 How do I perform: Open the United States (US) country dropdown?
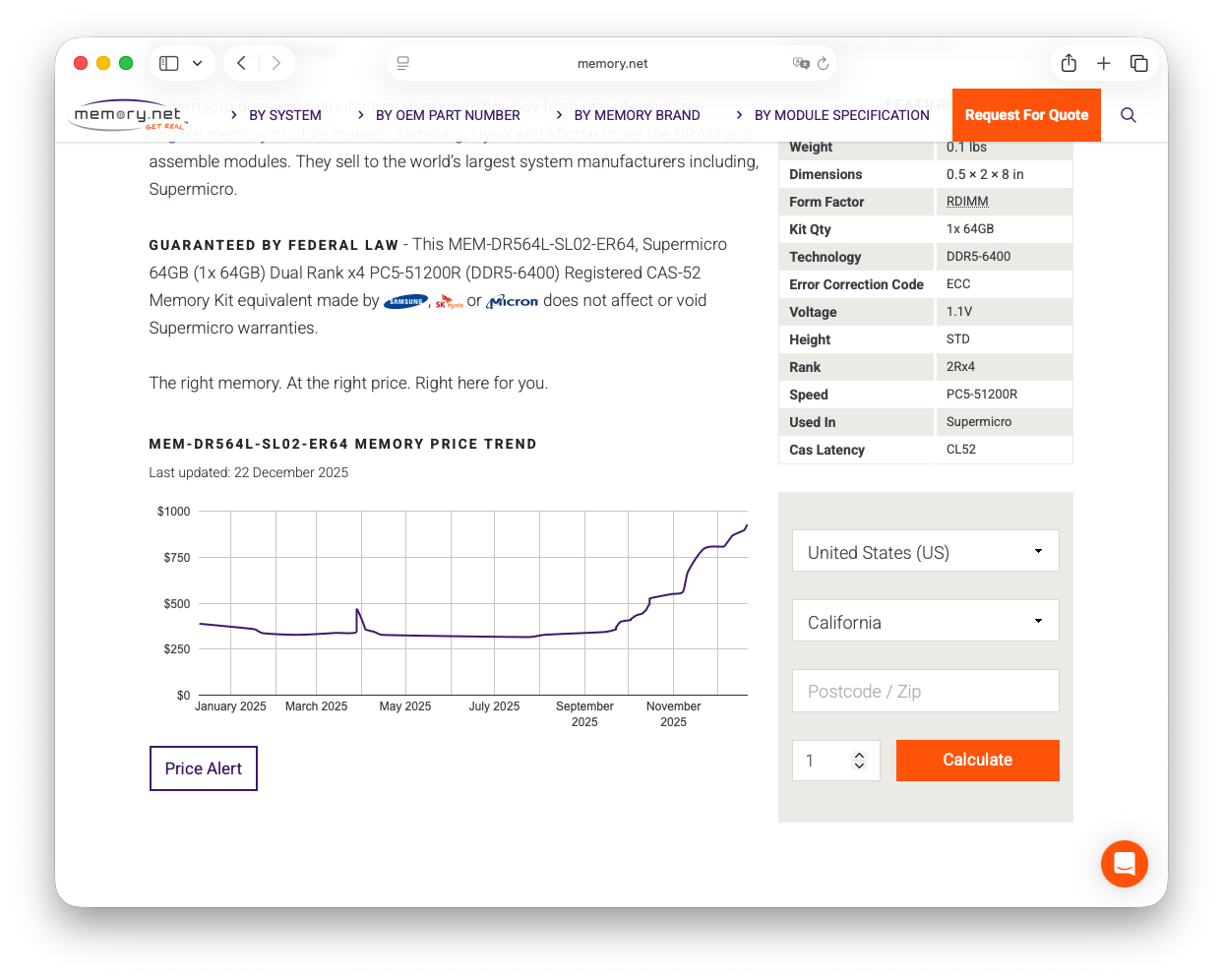(x=925, y=551)
